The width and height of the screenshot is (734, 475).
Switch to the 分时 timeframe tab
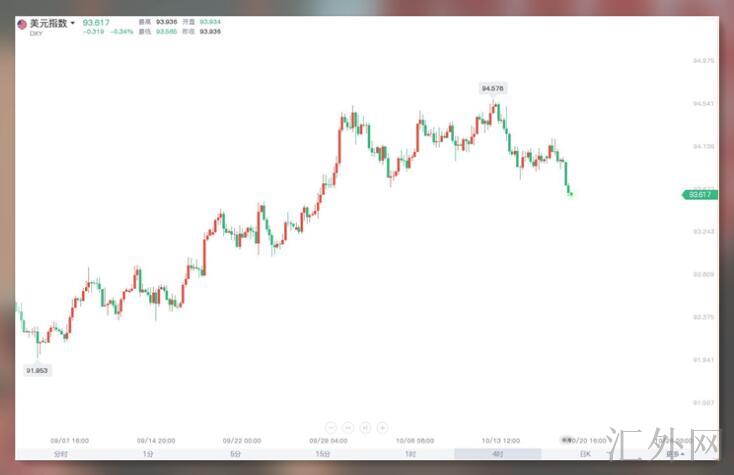(x=60, y=454)
